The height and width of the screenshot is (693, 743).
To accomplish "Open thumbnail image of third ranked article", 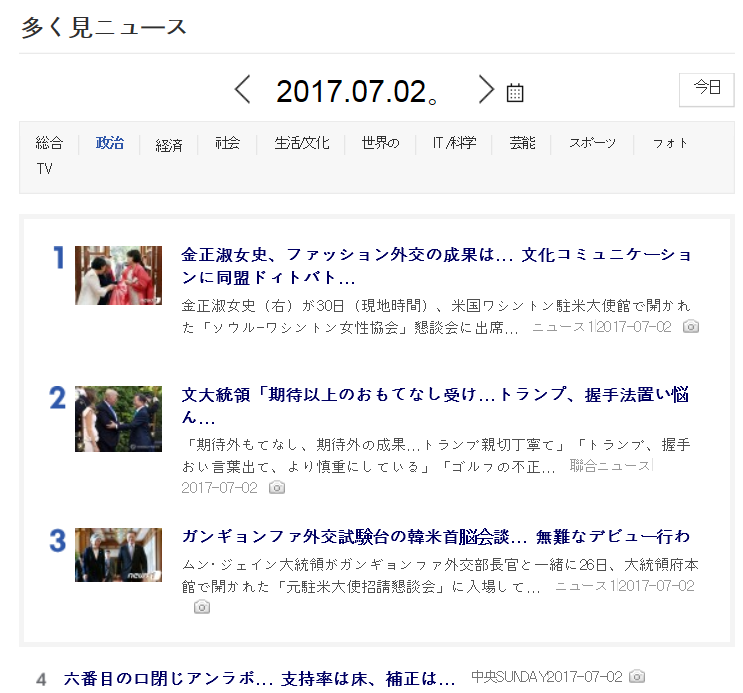I will click(118, 555).
